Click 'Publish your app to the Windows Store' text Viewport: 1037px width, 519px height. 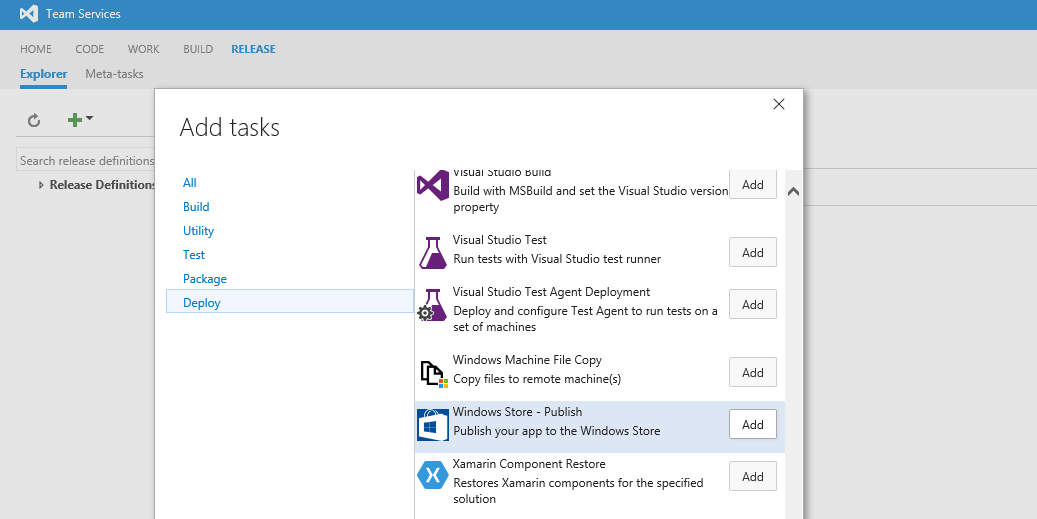pos(557,431)
